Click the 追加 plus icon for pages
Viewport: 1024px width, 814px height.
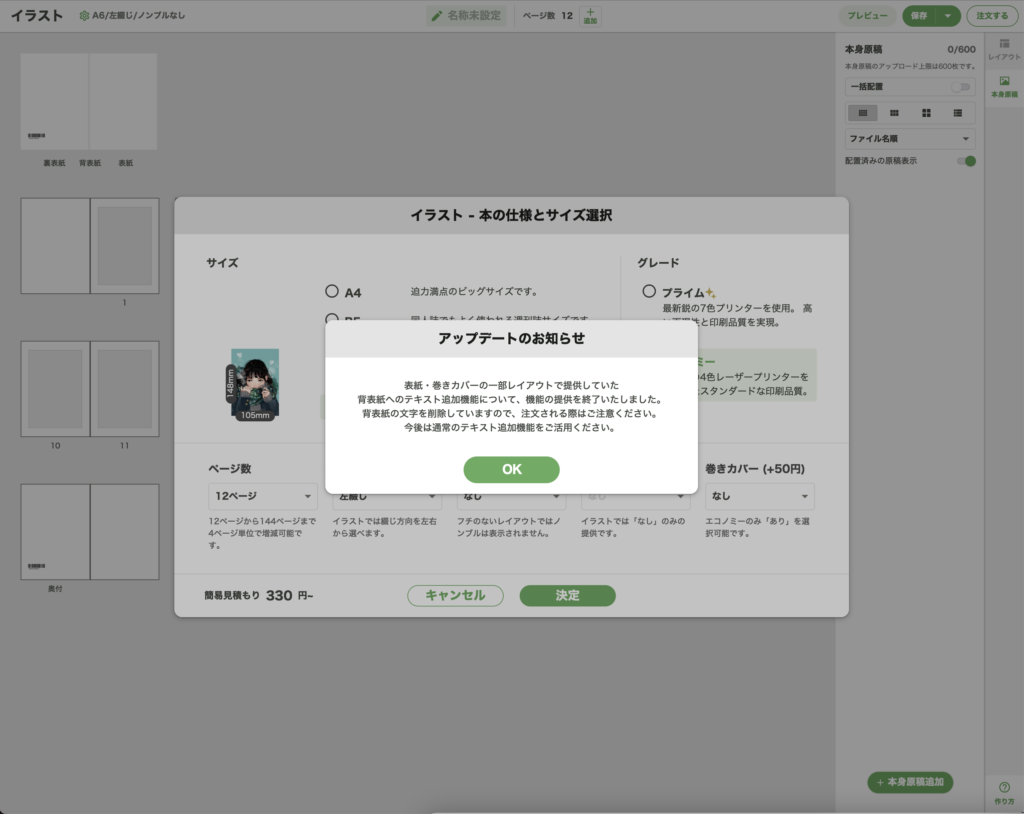pyautogui.click(x=590, y=16)
